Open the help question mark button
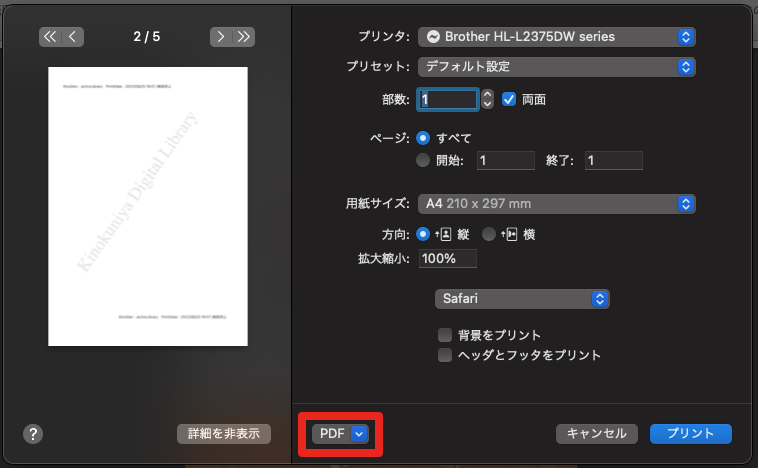This screenshot has height=468, width=758. pos(32,433)
